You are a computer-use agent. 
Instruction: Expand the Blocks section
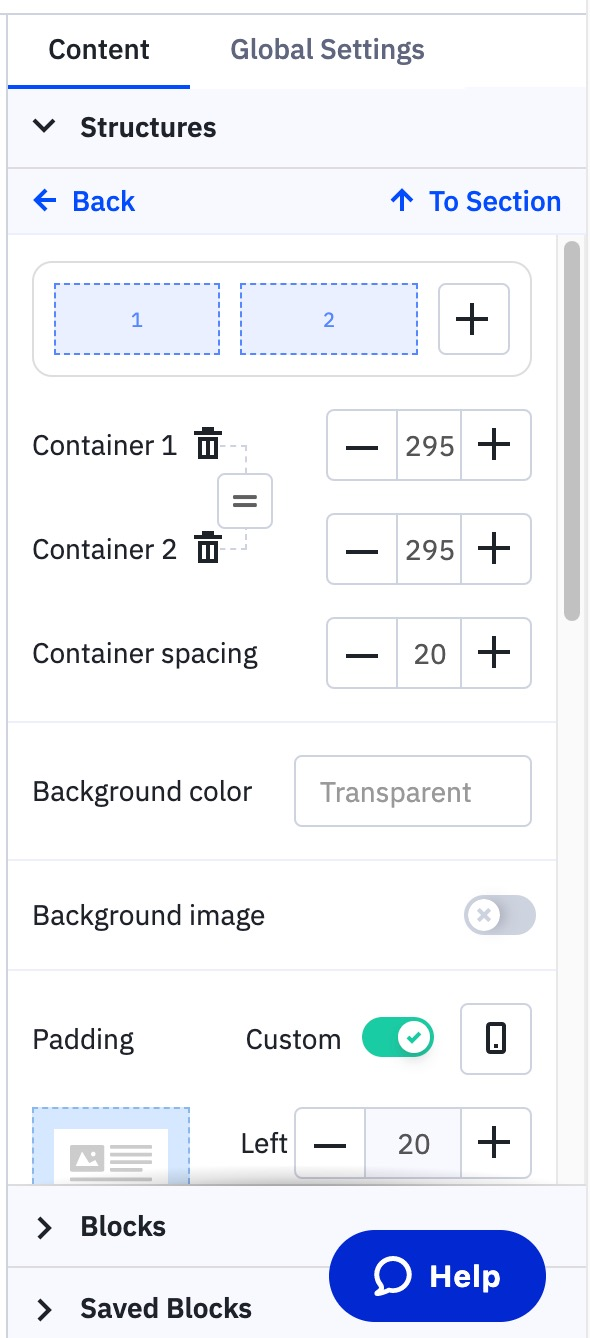44,1226
